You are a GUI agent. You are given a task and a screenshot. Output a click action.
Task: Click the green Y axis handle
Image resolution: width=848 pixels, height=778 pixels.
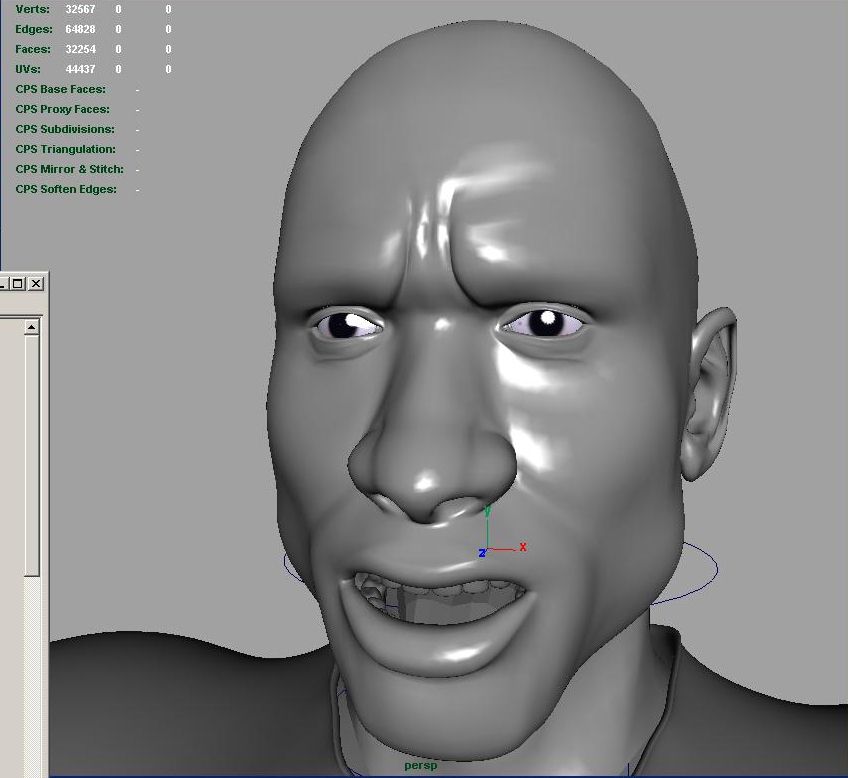(x=487, y=511)
